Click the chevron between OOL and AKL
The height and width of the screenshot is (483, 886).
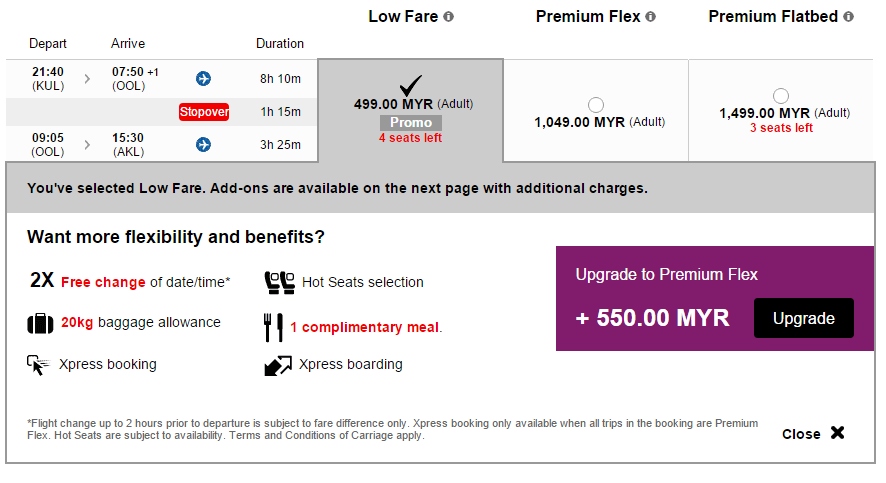tap(87, 145)
